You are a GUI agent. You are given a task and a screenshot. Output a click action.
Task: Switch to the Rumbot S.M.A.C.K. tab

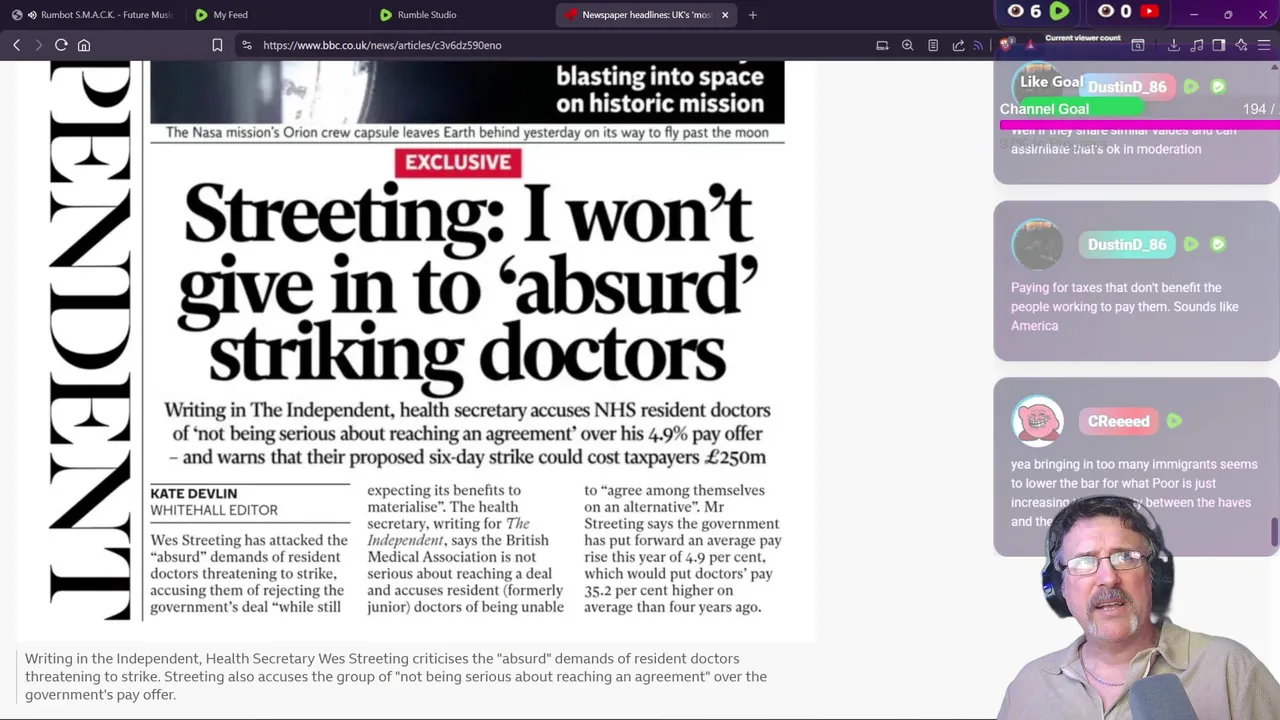(95, 15)
